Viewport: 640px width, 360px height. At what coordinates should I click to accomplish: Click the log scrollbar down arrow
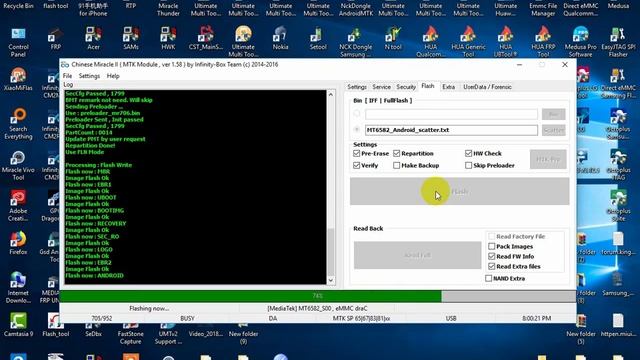pos(331,280)
